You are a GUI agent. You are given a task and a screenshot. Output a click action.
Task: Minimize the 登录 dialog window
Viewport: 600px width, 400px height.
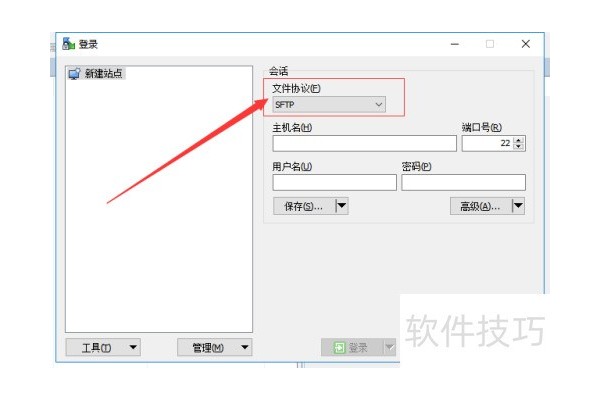455,44
